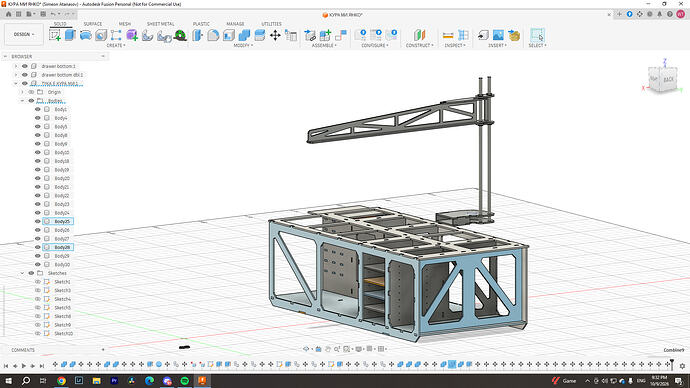Image resolution: width=690 pixels, height=388 pixels.
Task: Click the Insert Derive icon
Action: point(483,35)
